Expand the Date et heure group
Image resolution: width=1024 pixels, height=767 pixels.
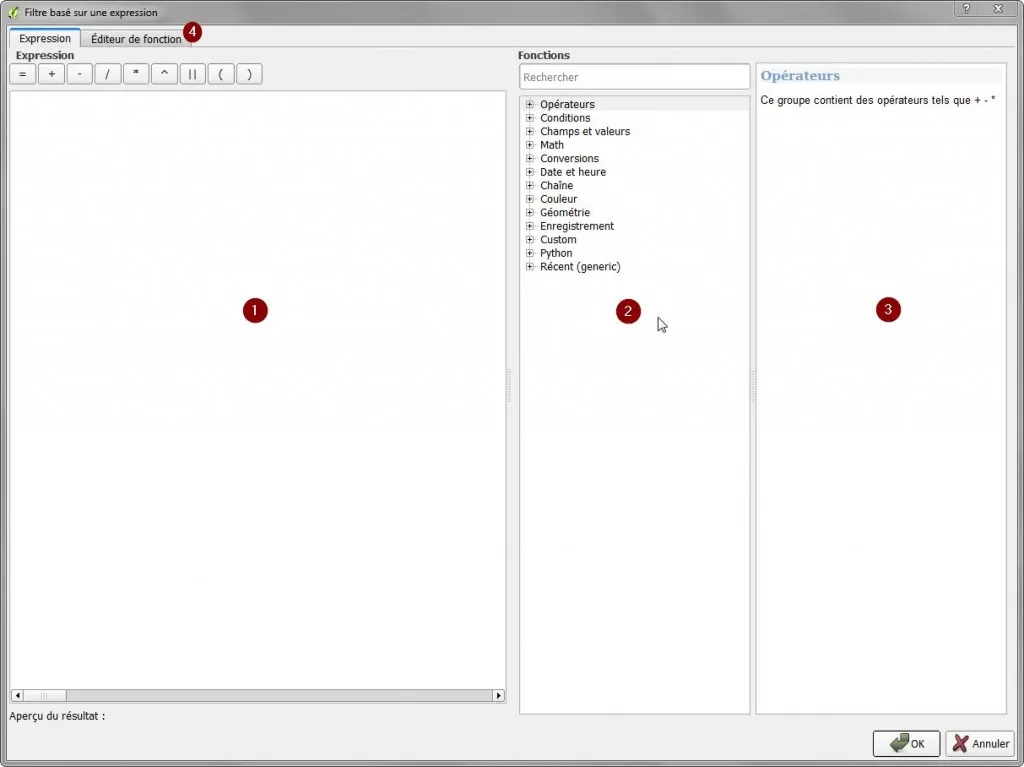tap(530, 172)
